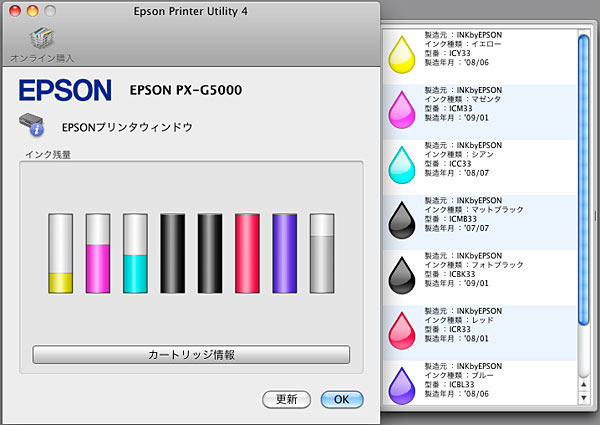Select the cyan ink level bar

point(135,254)
